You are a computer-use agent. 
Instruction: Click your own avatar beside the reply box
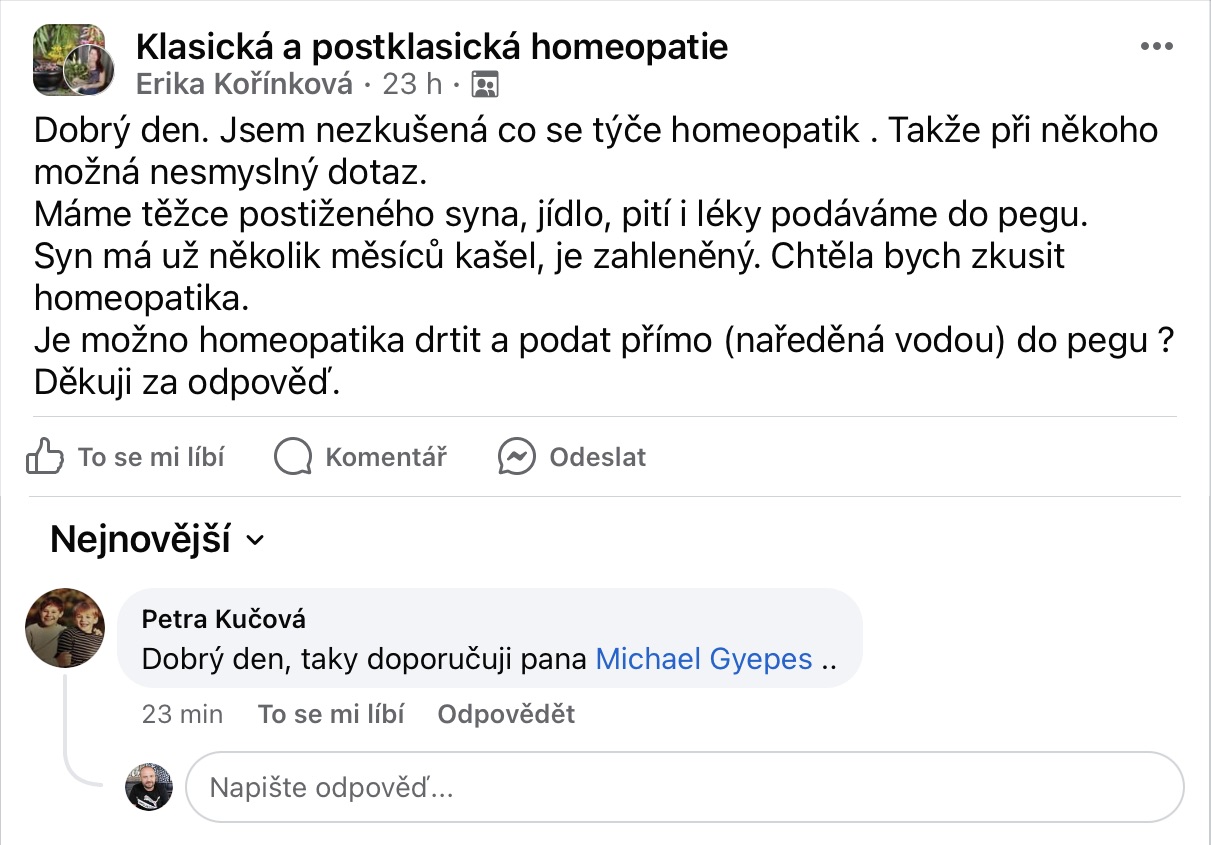(149, 787)
